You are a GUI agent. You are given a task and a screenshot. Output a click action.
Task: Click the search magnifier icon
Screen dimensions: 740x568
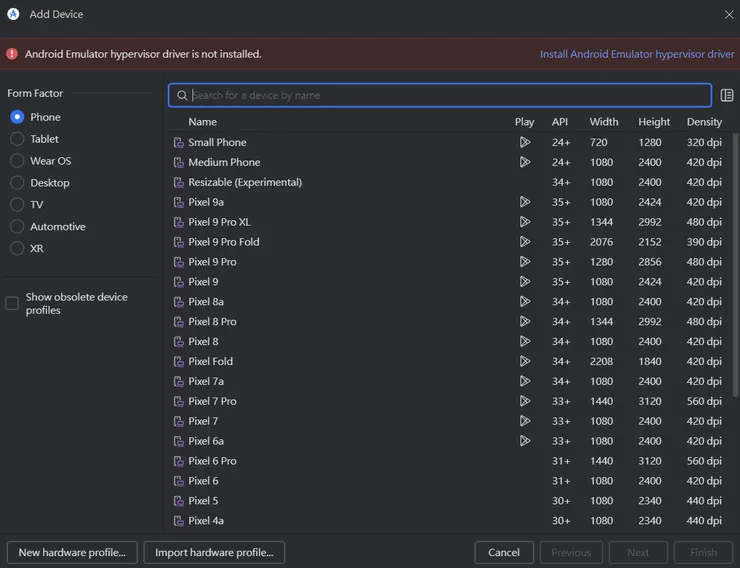182,95
